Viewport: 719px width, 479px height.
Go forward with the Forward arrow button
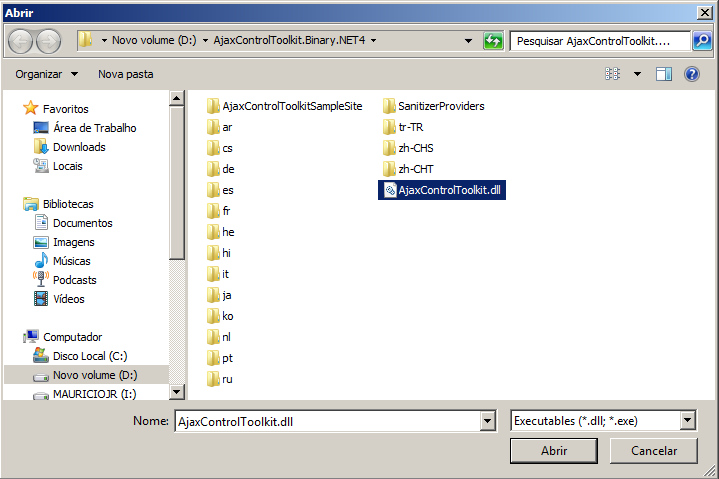[x=49, y=42]
